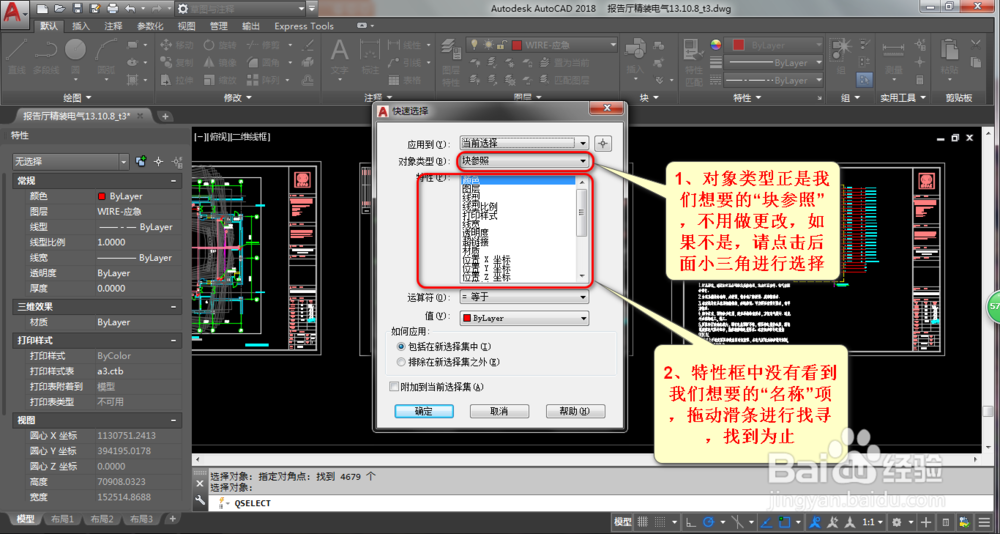Image resolution: width=1000 pixels, height=534 pixels.
Task: Toggle snap mode dots icon in status bar
Action: point(661,521)
